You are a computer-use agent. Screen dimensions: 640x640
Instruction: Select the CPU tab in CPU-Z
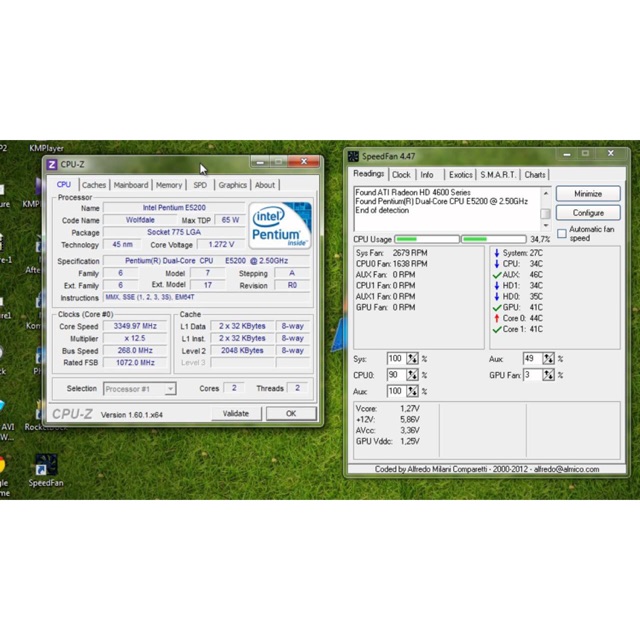point(64,184)
